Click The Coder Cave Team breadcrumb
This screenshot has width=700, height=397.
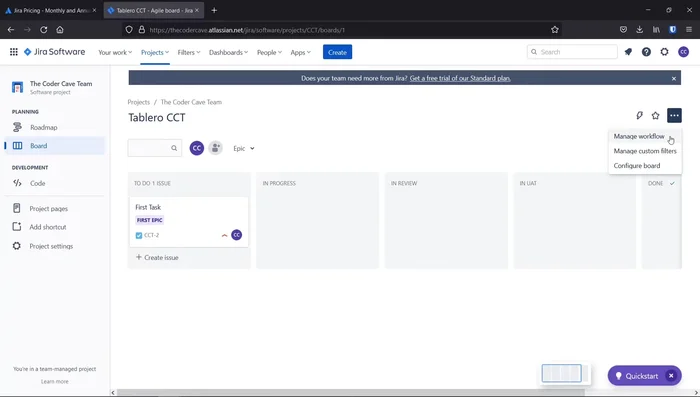191,102
